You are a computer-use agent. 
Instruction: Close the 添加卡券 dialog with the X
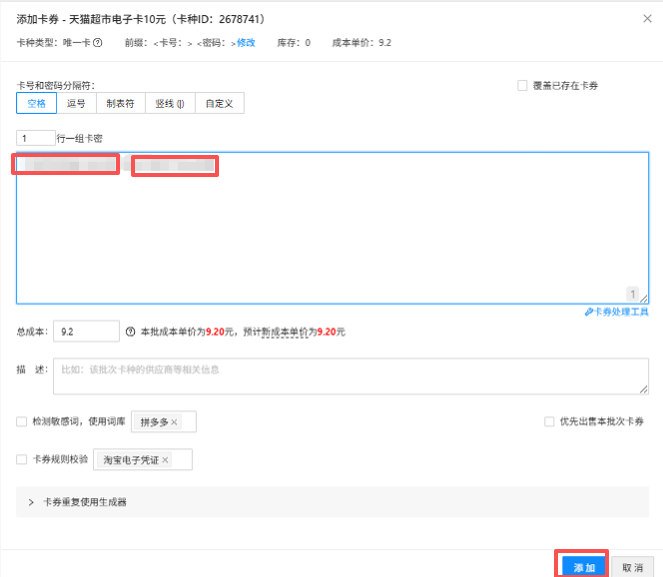pos(647,18)
